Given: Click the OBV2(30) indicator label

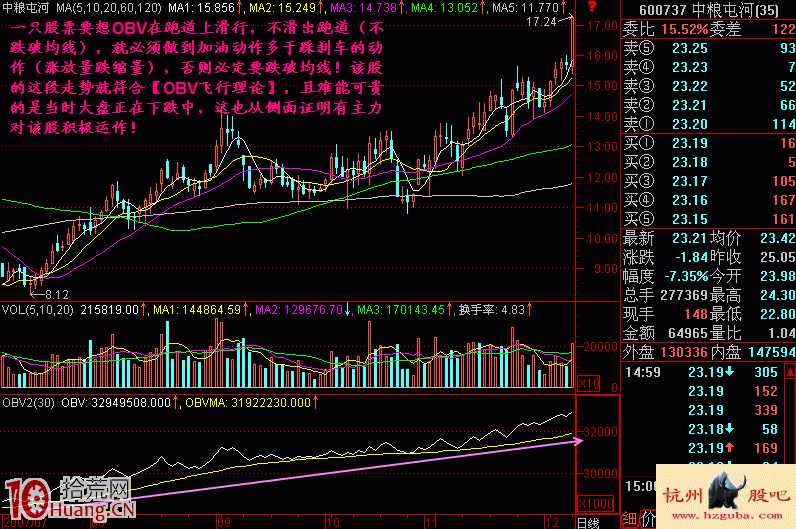Looking at the screenshot, I should pyautogui.click(x=28, y=403).
